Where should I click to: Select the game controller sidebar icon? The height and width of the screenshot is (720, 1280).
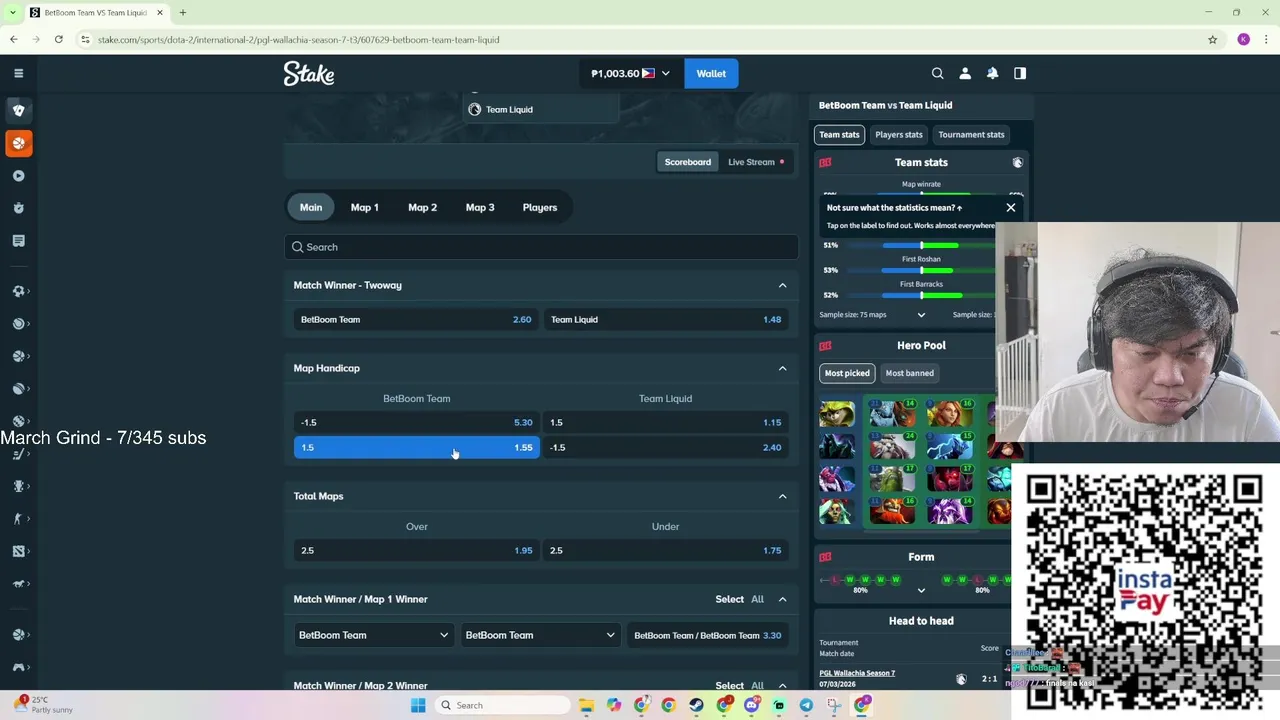18,667
